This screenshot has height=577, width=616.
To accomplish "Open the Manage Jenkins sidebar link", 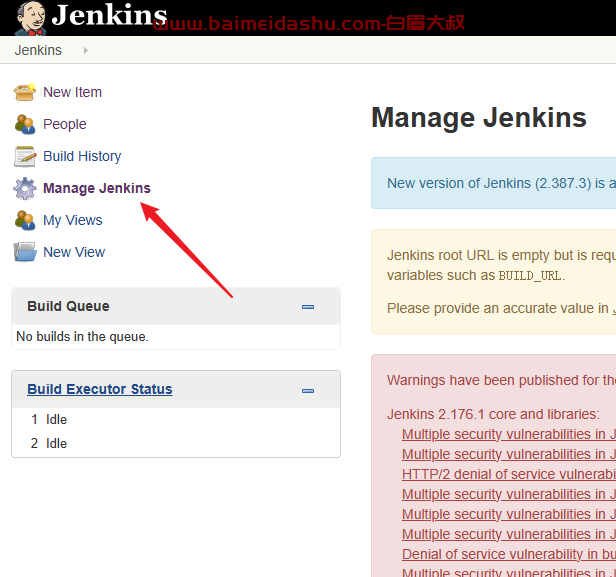I will [97, 188].
